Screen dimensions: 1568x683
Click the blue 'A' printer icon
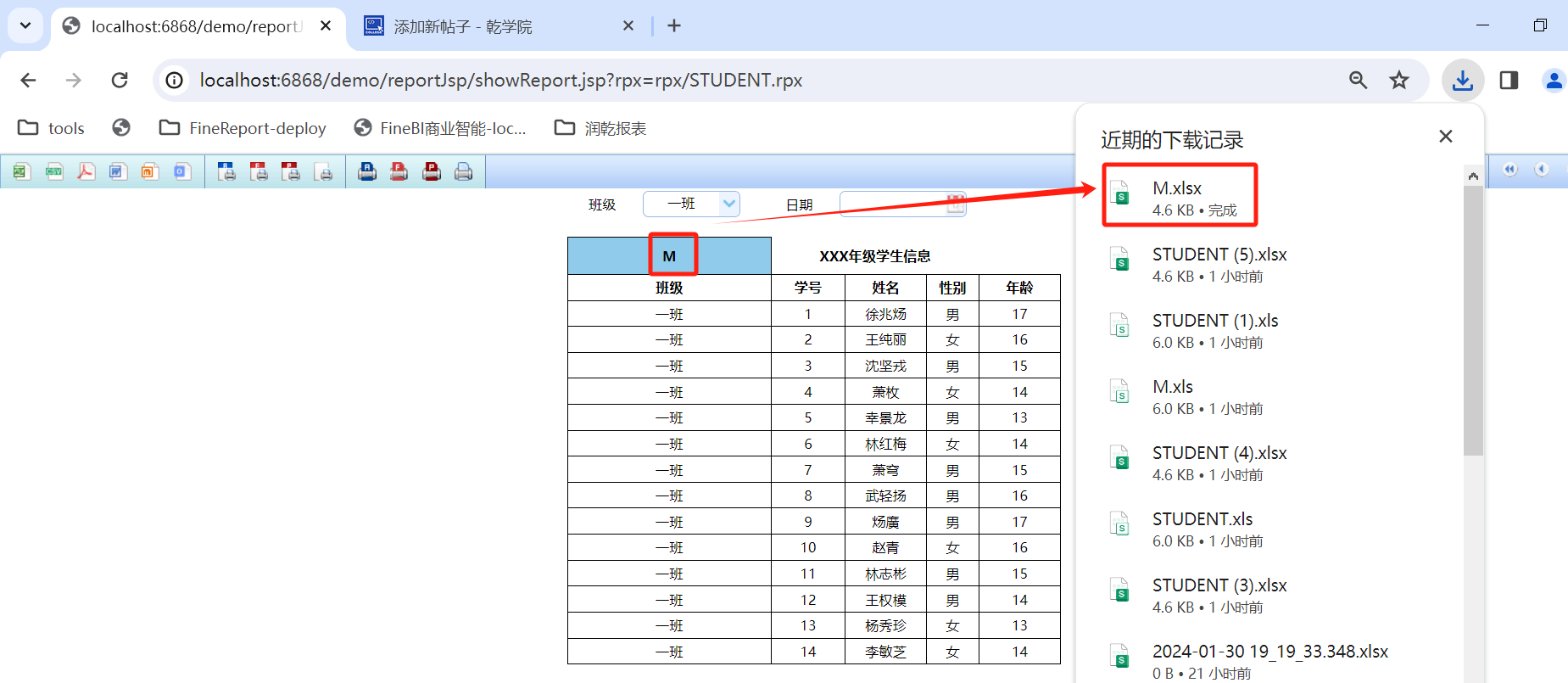(367, 172)
